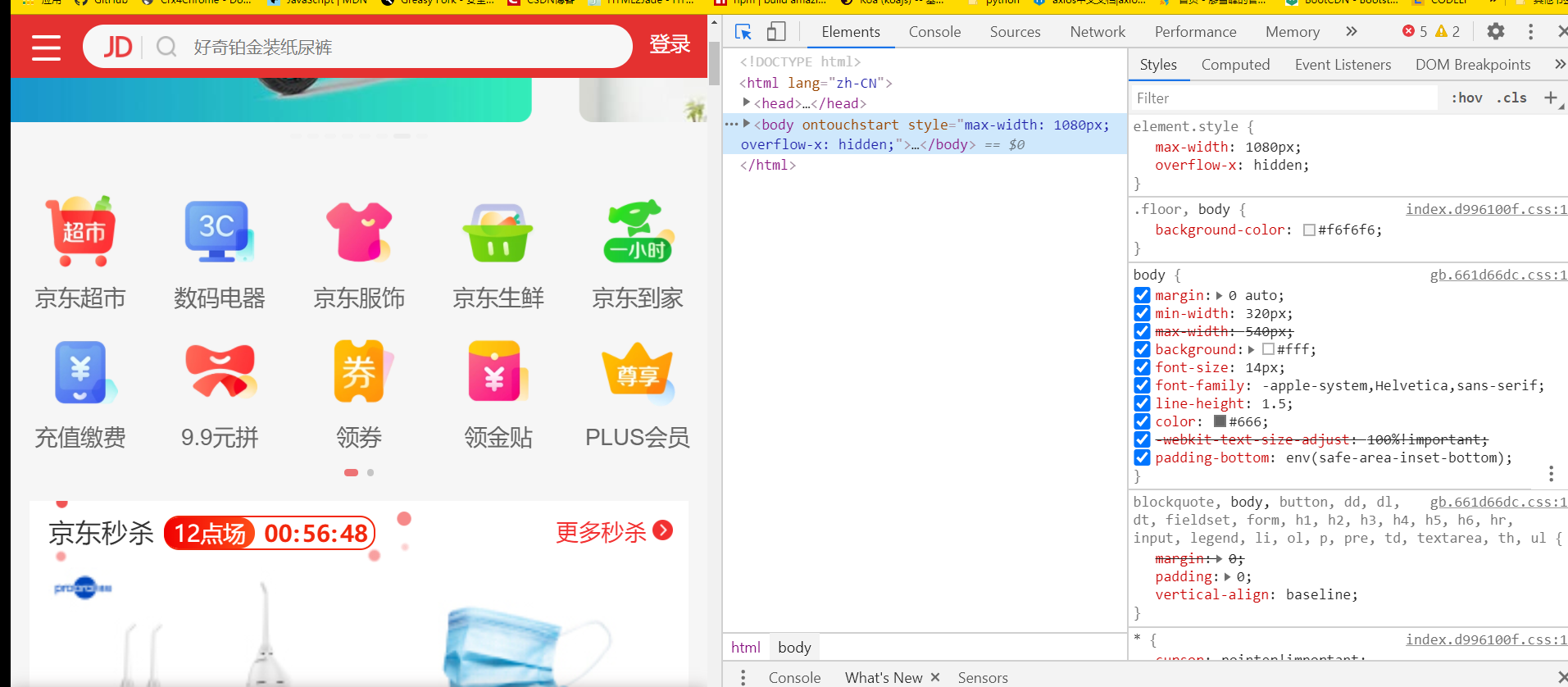This screenshot has width=1568, height=687.
Task: Click the JD logo in search bar
Action: point(117,47)
